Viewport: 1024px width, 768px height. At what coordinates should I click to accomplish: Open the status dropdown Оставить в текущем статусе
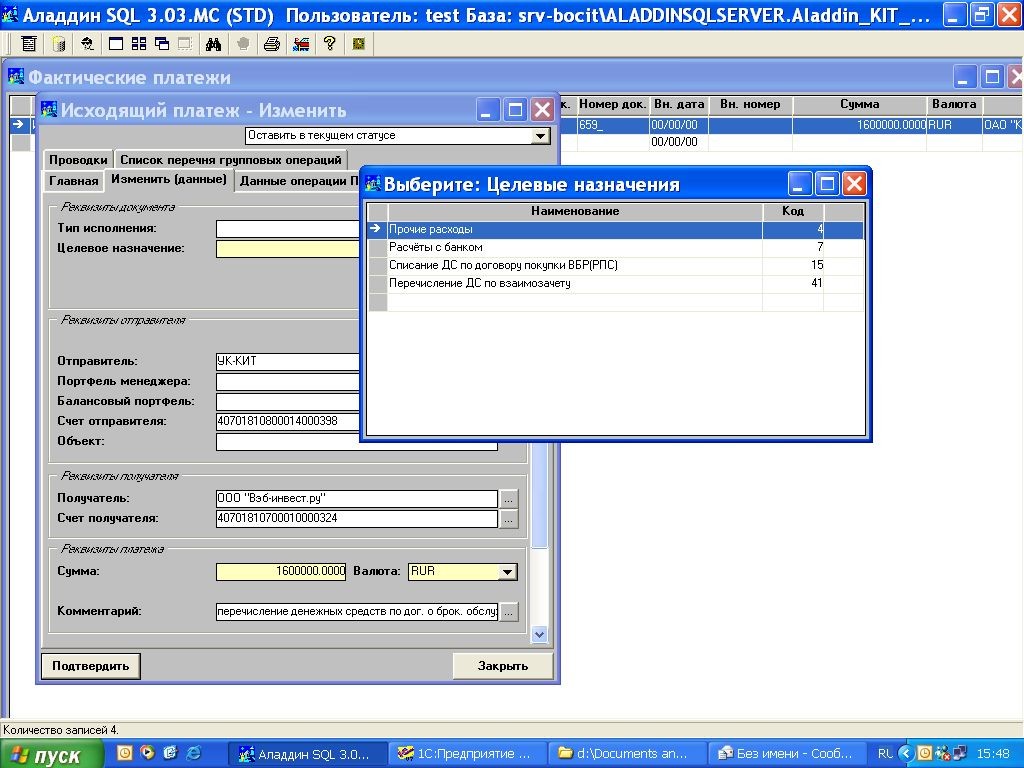tap(540, 136)
